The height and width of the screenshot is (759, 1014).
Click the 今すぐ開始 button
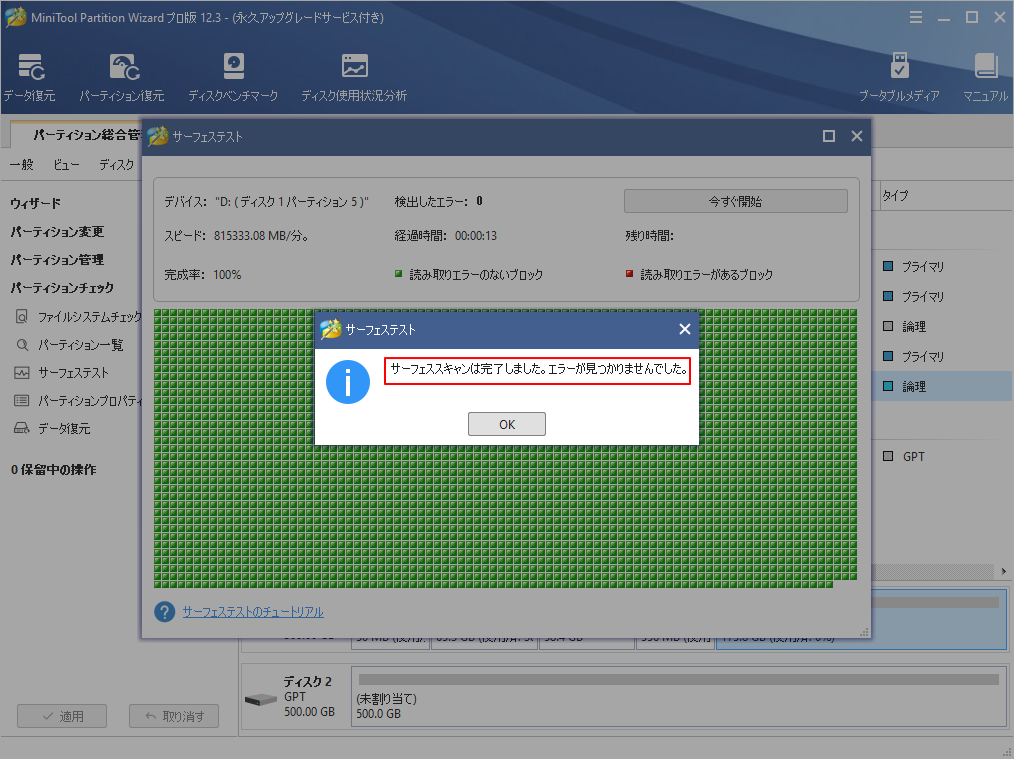coord(735,201)
